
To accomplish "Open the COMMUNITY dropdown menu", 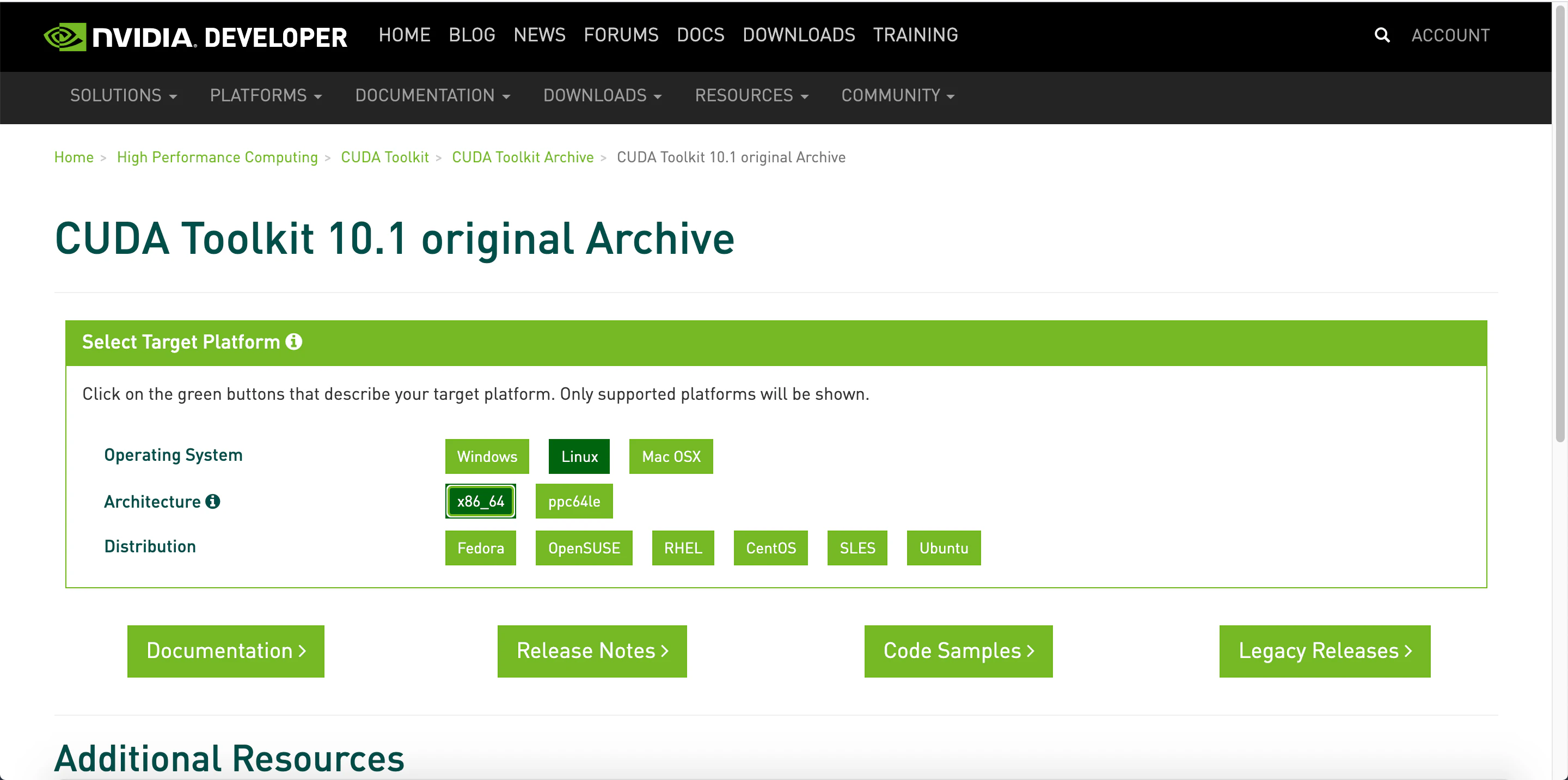I will point(897,96).
